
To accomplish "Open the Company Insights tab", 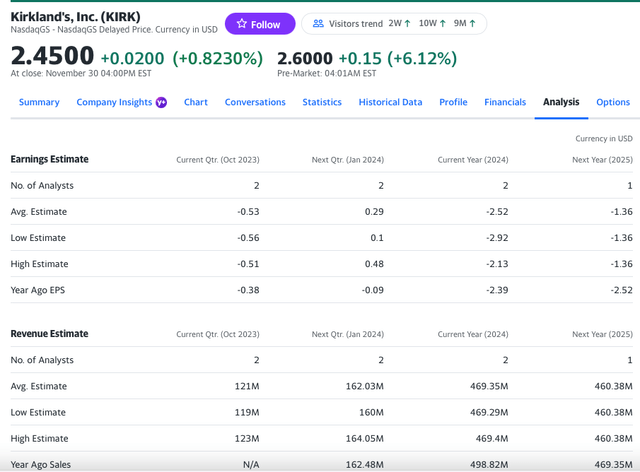I will (114, 102).
